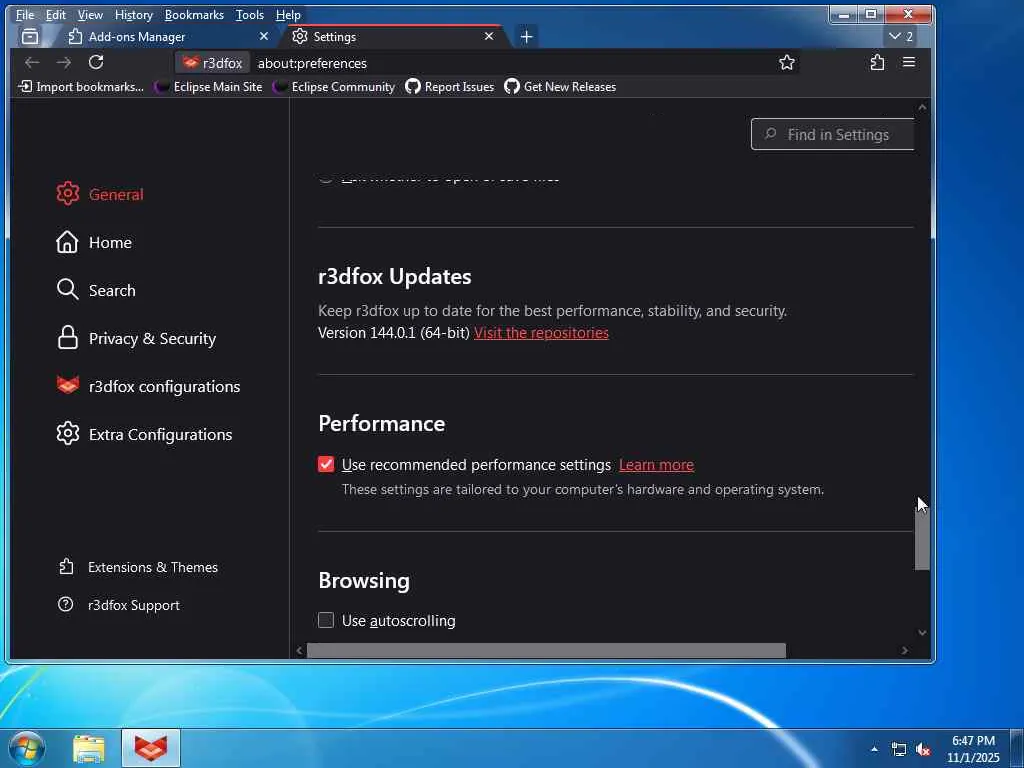
Task: Open the Firefox View tab-list icon
Action: (x=30, y=37)
